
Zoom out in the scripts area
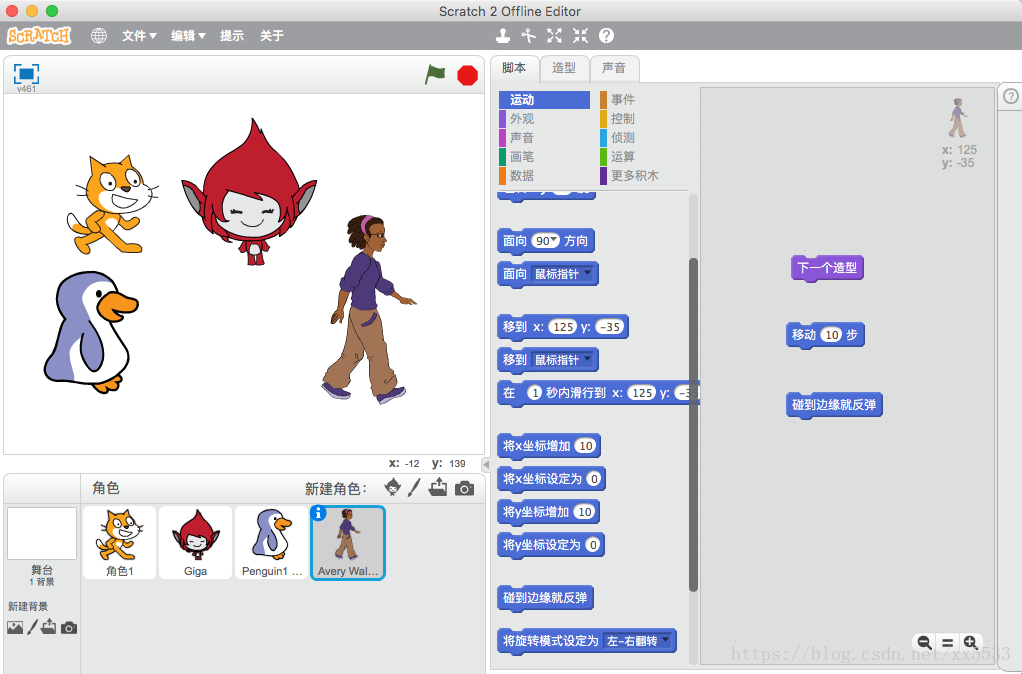click(x=924, y=643)
